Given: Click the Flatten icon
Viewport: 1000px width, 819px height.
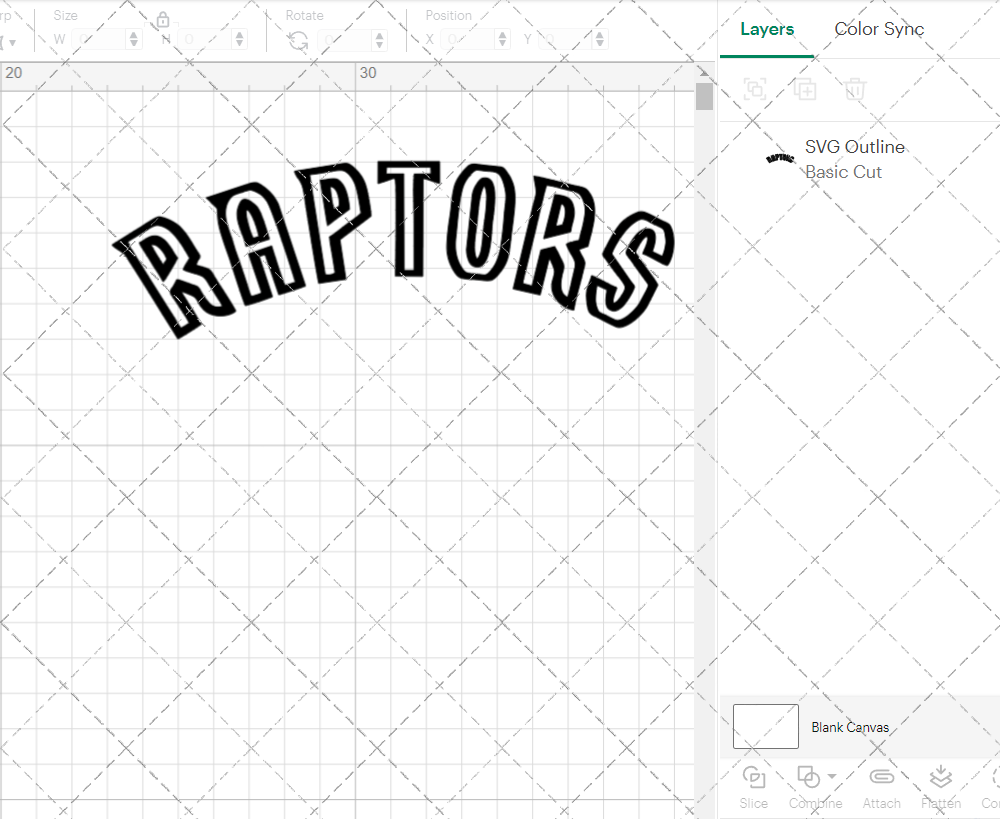Looking at the screenshot, I should click(941, 777).
